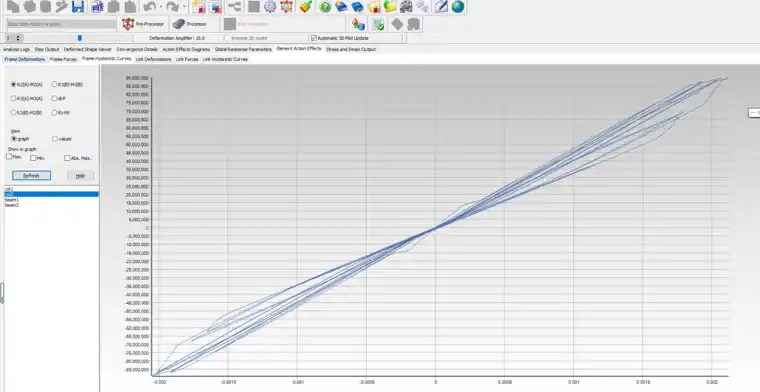Switch to the Processor module

coord(190,24)
